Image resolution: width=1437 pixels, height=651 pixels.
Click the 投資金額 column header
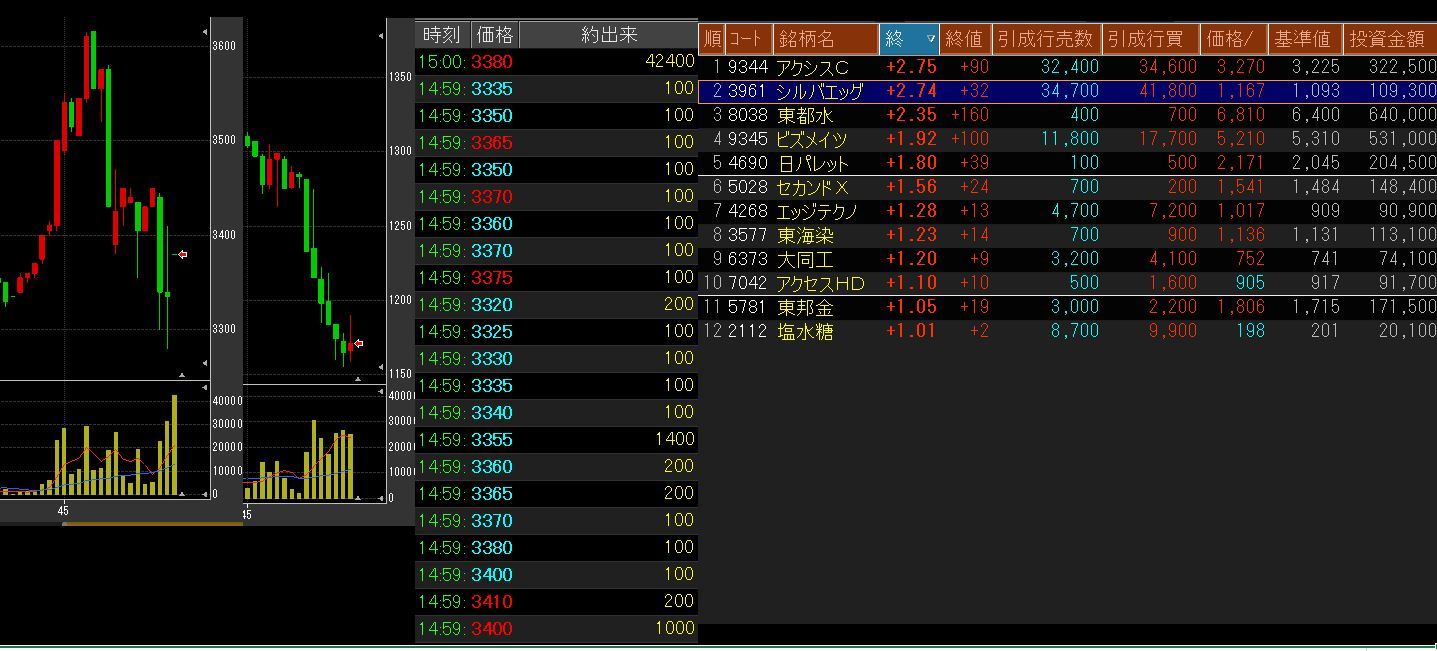click(x=1388, y=39)
